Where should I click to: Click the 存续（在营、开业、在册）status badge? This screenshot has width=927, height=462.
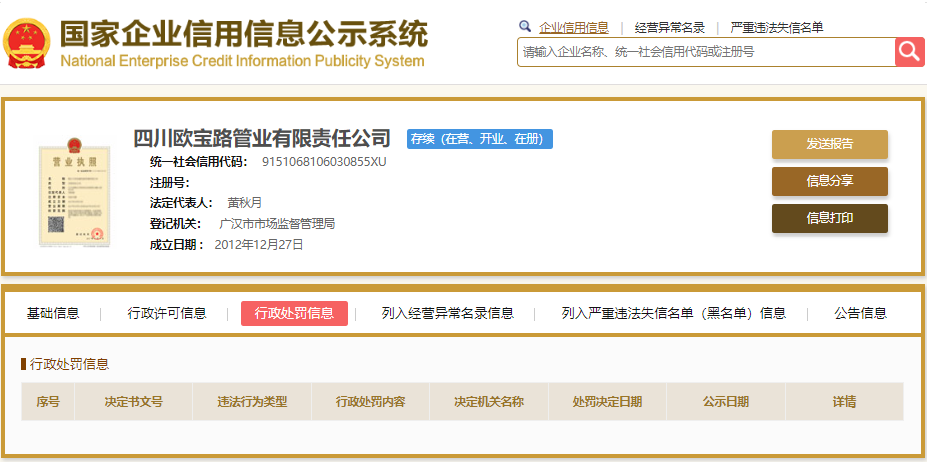click(479, 139)
